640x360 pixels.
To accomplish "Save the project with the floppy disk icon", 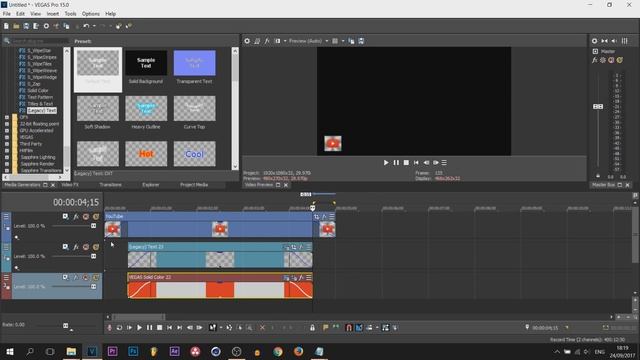I will click(x=26, y=26).
